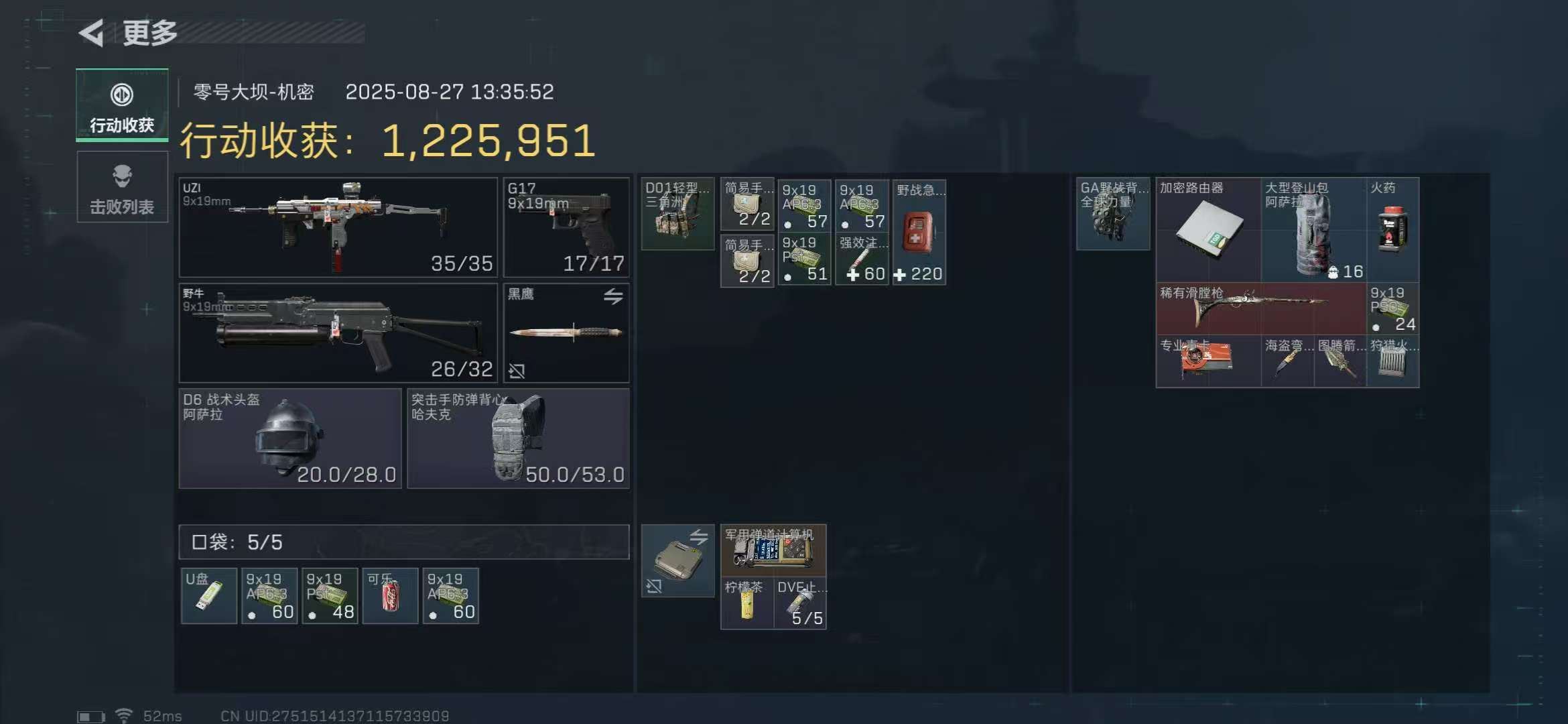
Task: Click the 稀有滑膛枪 rare musket
Action: point(1261,309)
